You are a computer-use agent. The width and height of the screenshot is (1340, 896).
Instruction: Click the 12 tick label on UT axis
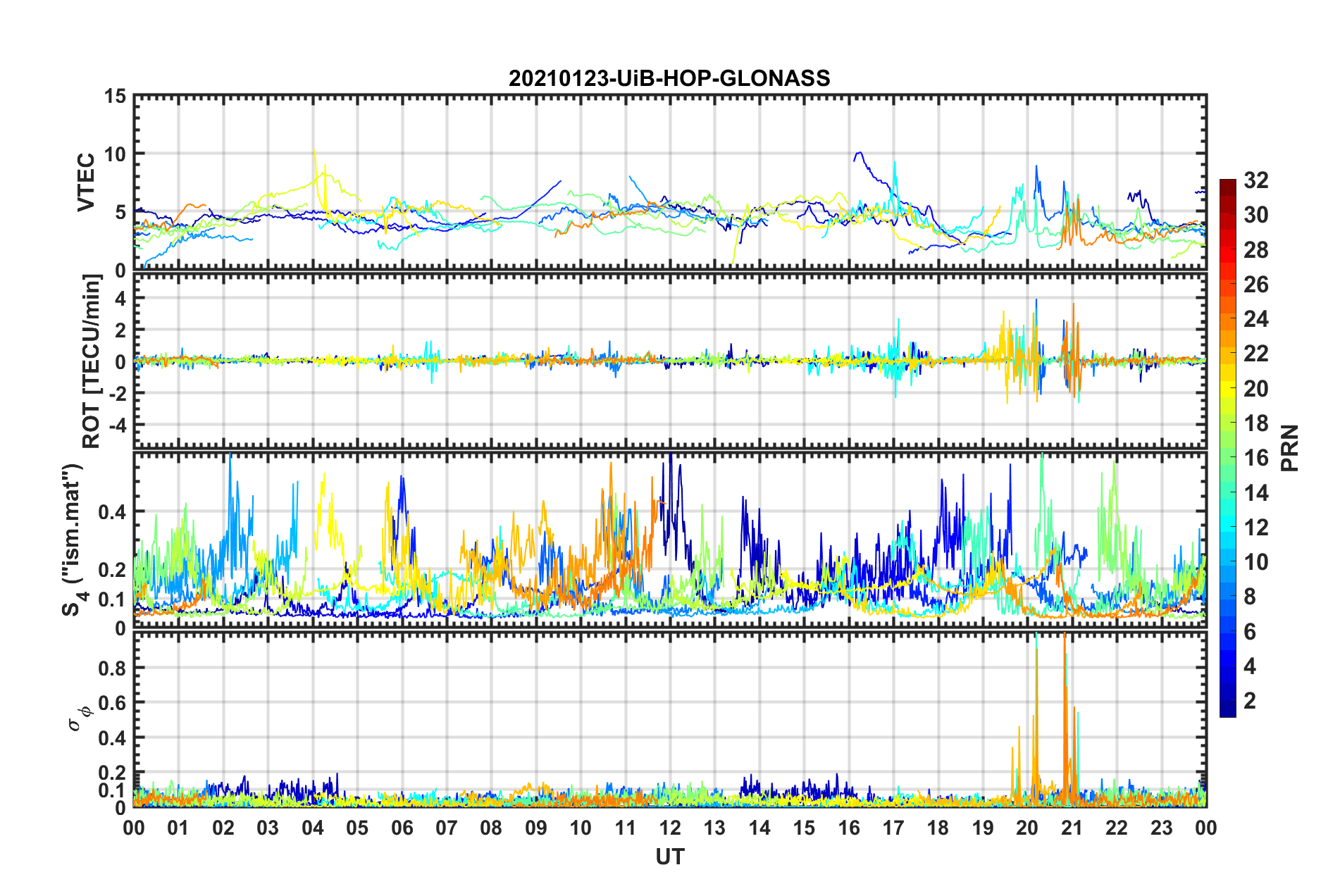click(670, 828)
